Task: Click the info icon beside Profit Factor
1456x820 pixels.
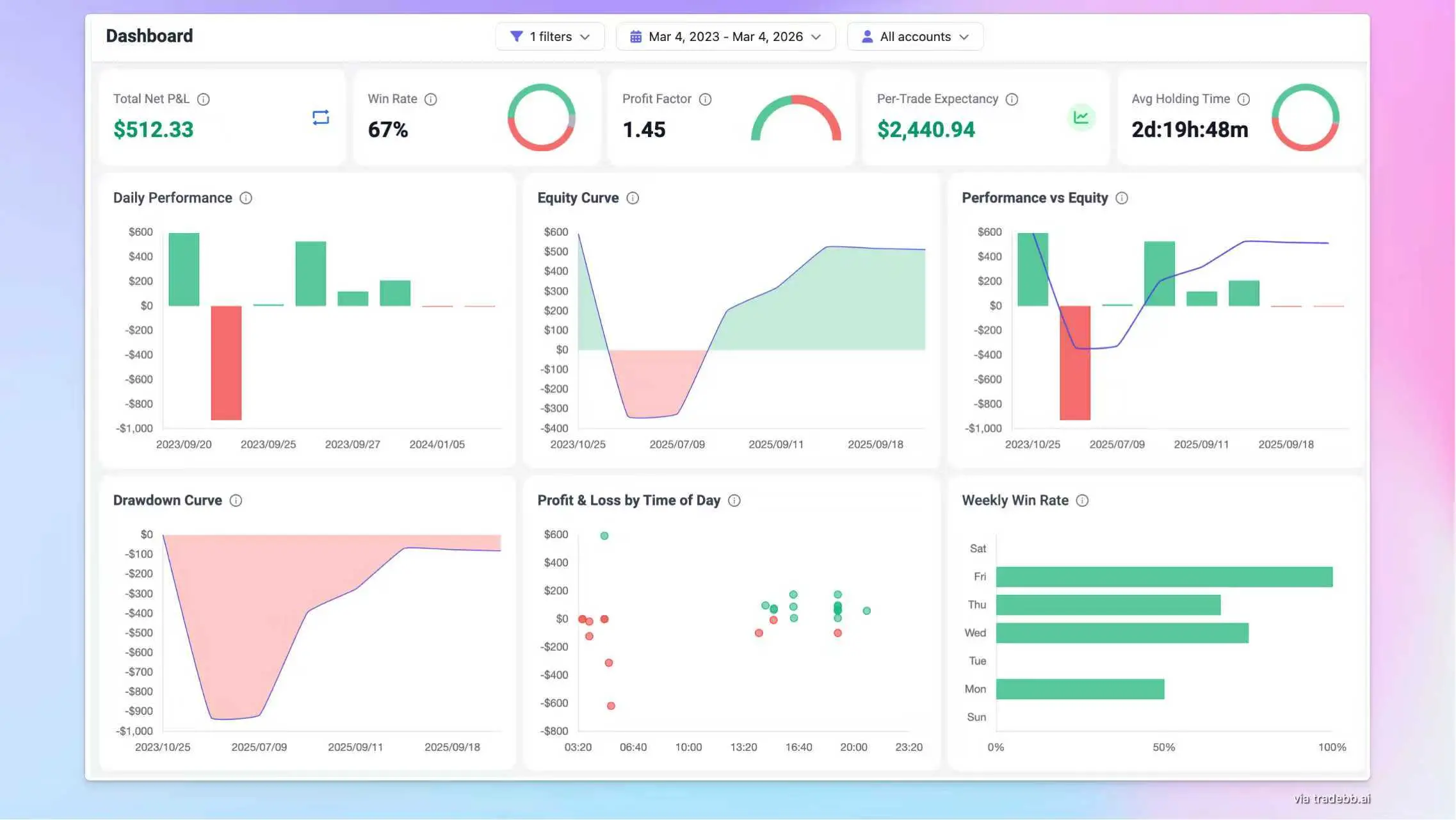Action: (705, 99)
